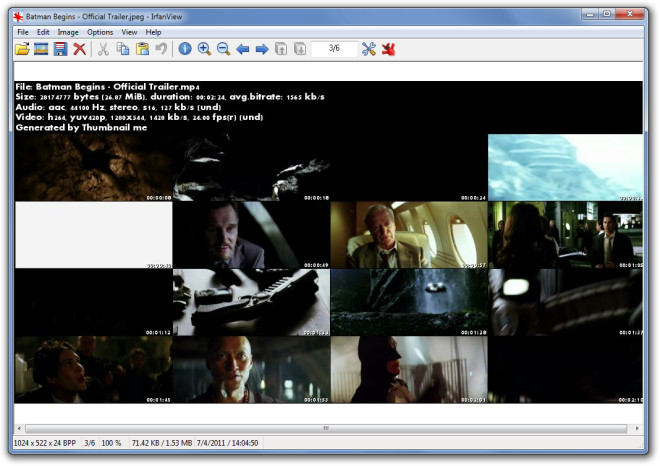Open the Image menu
The width and height of the screenshot is (660, 466).
[x=68, y=32]
